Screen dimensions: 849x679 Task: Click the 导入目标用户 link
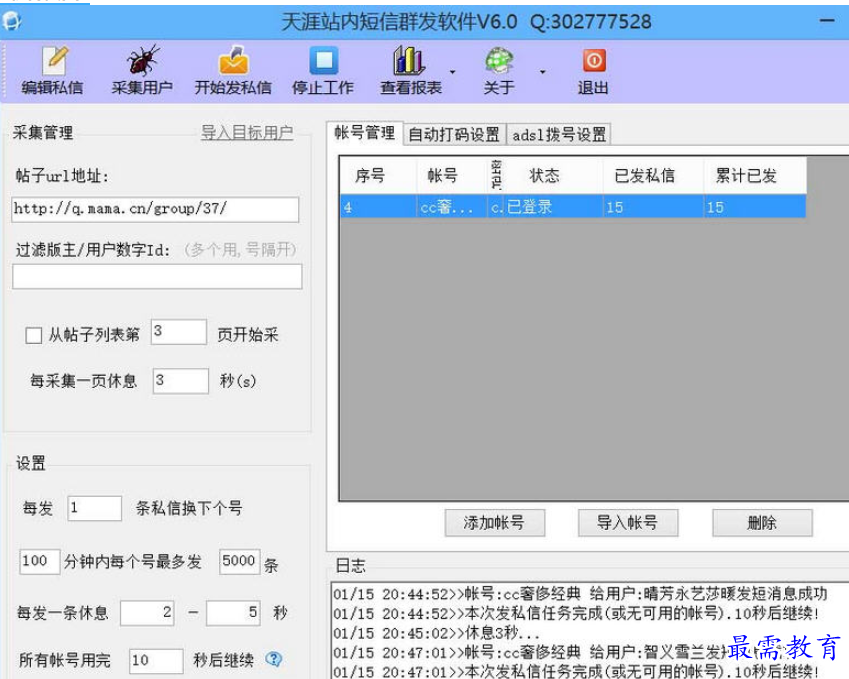(247, 132)
